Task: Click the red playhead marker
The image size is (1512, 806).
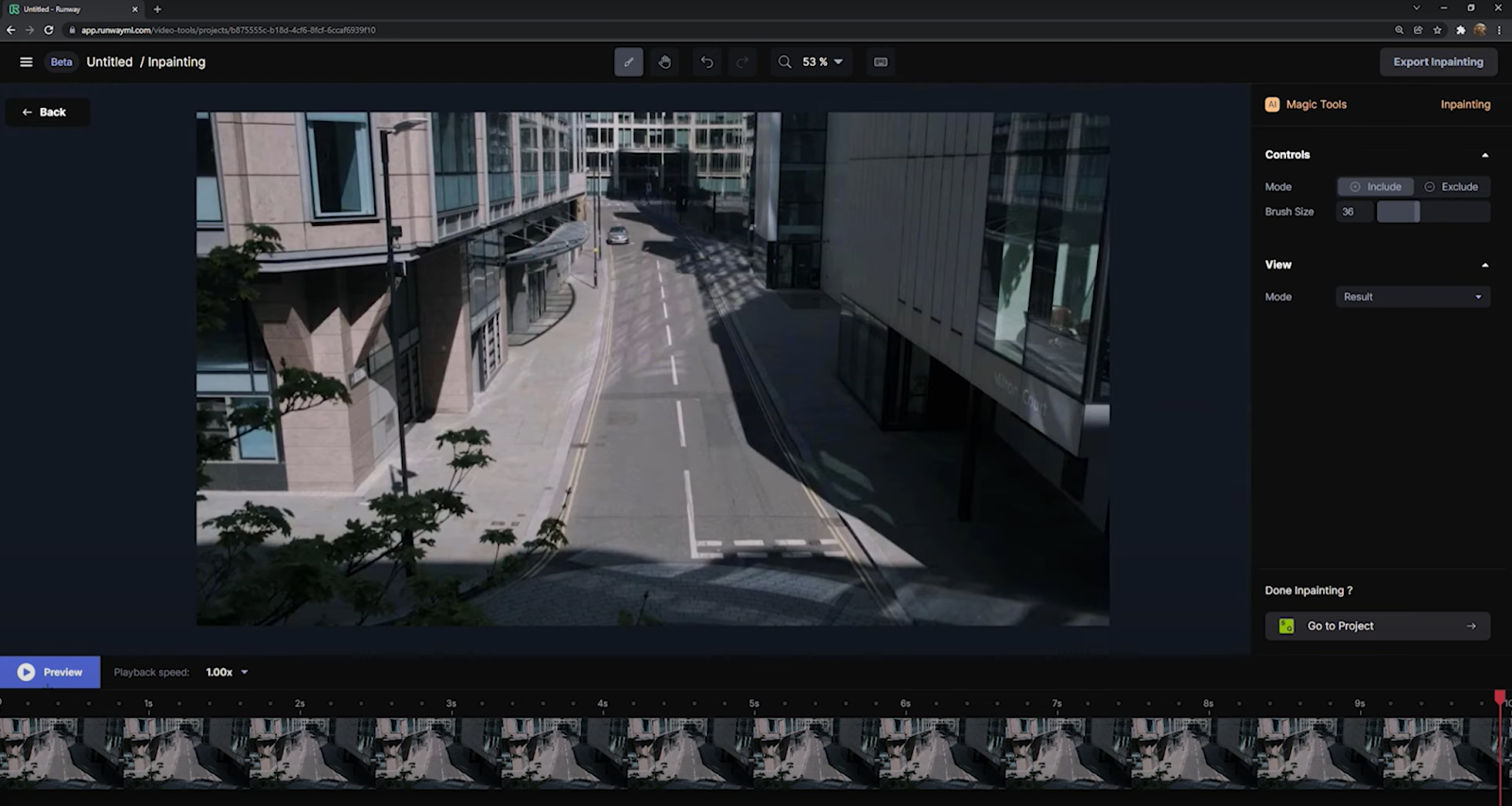Action: click(x=1500, y=697)
